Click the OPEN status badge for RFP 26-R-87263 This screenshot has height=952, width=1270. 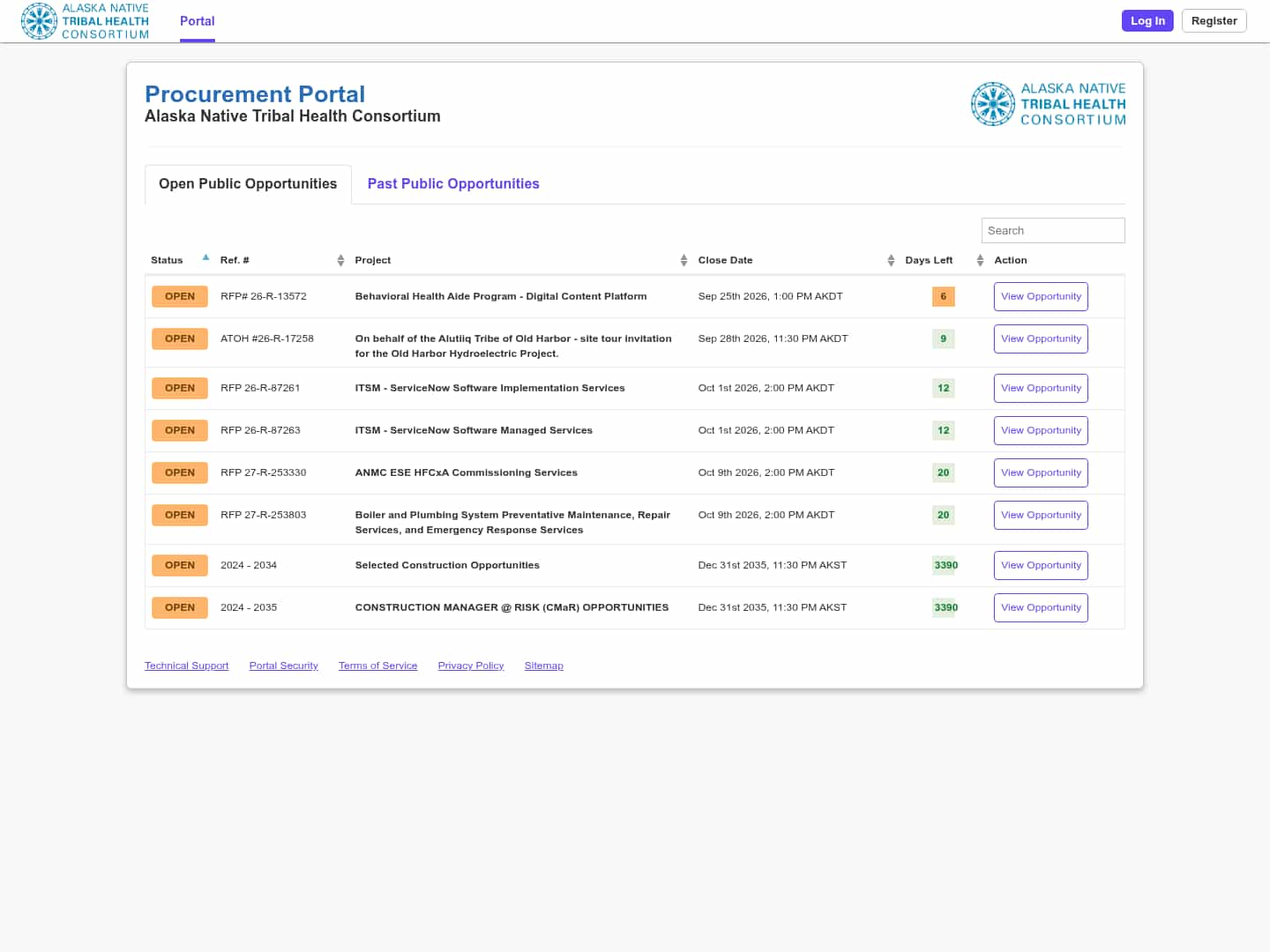(x=180, y=430)
